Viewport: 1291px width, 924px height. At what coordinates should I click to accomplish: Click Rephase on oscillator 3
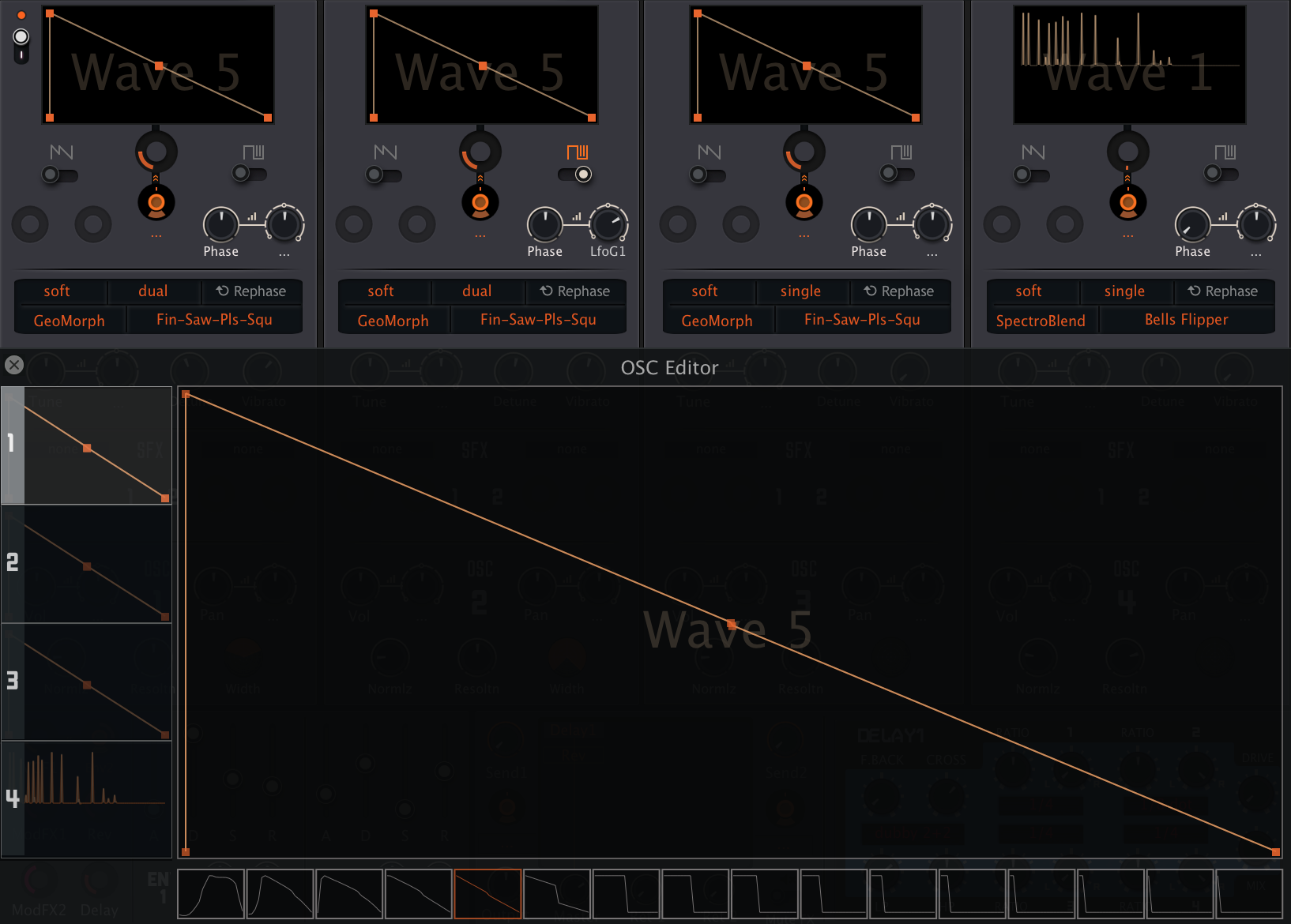(899, 291)
